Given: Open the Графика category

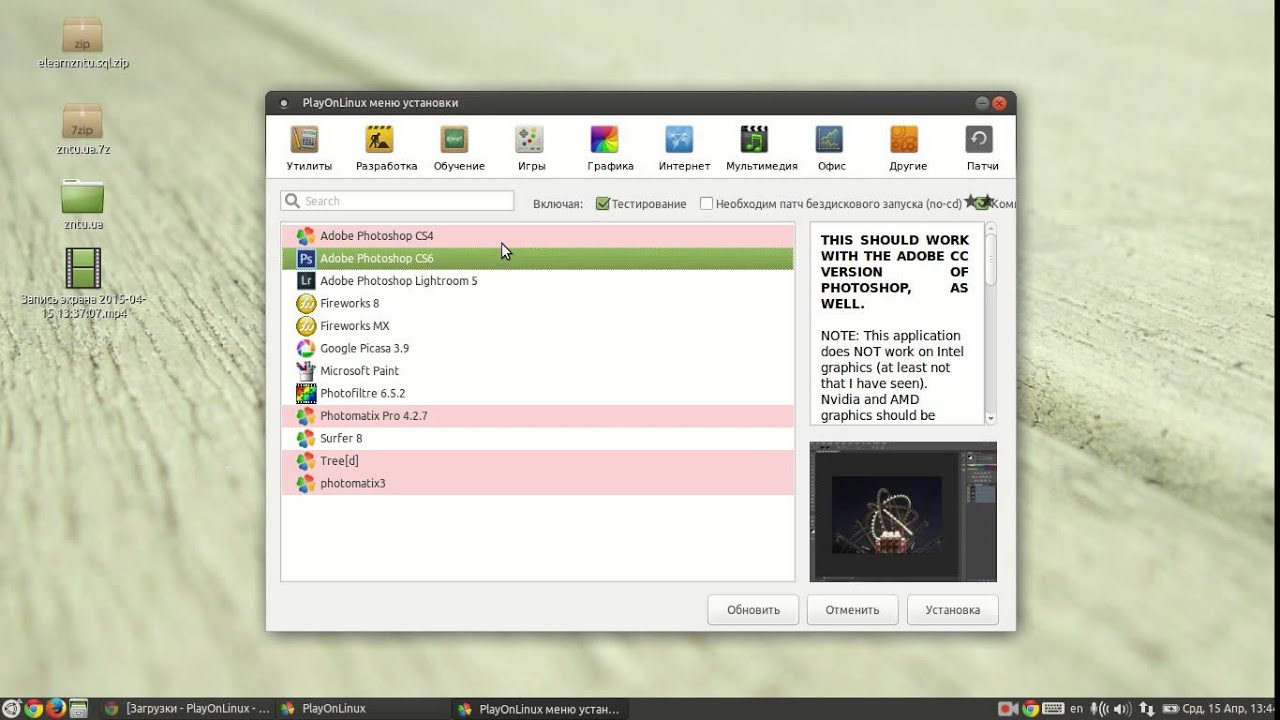Looking at the screenshot, I should pyautogui.click(x=610, y=149).
